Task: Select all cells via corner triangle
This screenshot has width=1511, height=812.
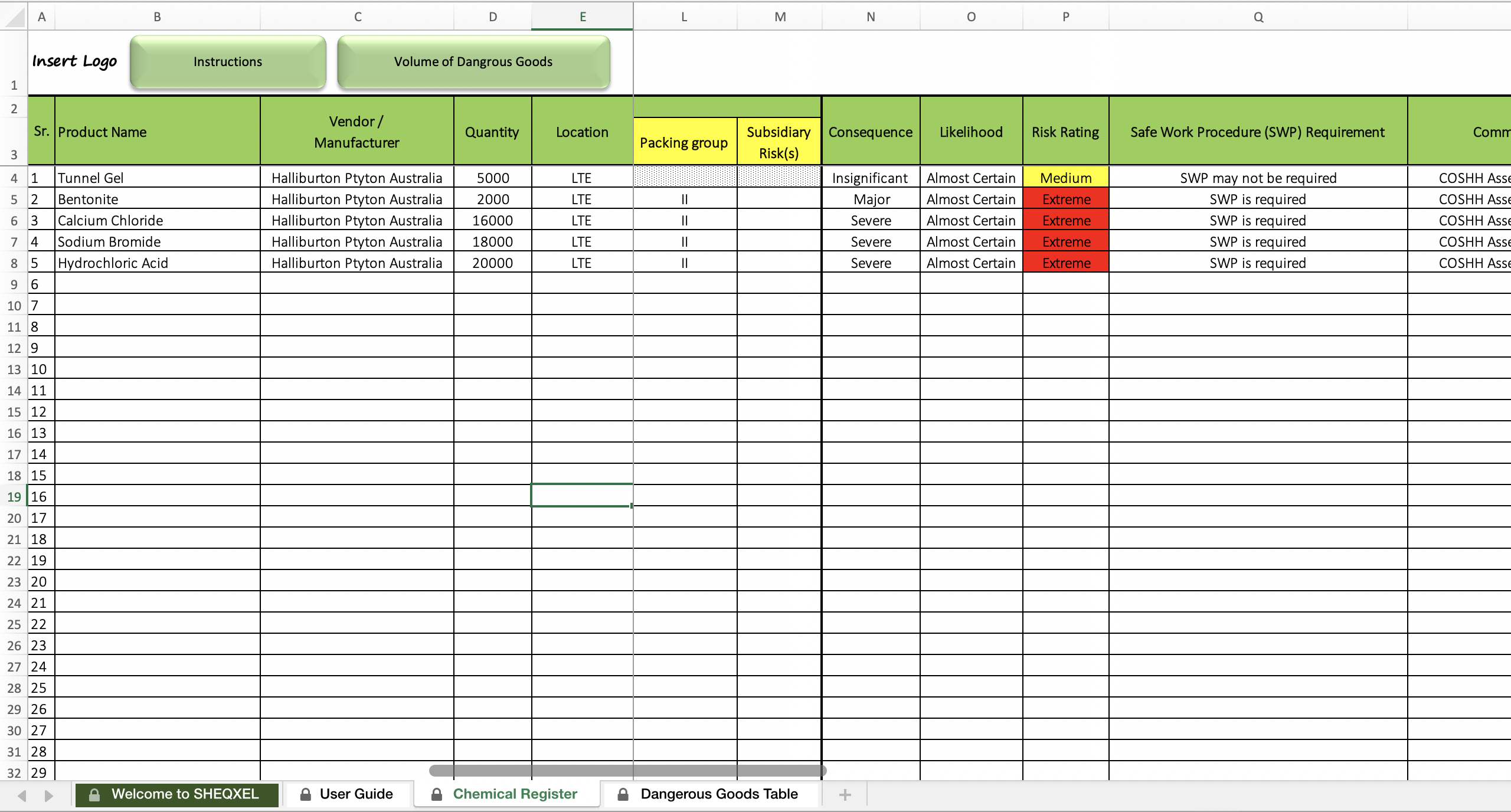Action: click(x=14, y=17)
